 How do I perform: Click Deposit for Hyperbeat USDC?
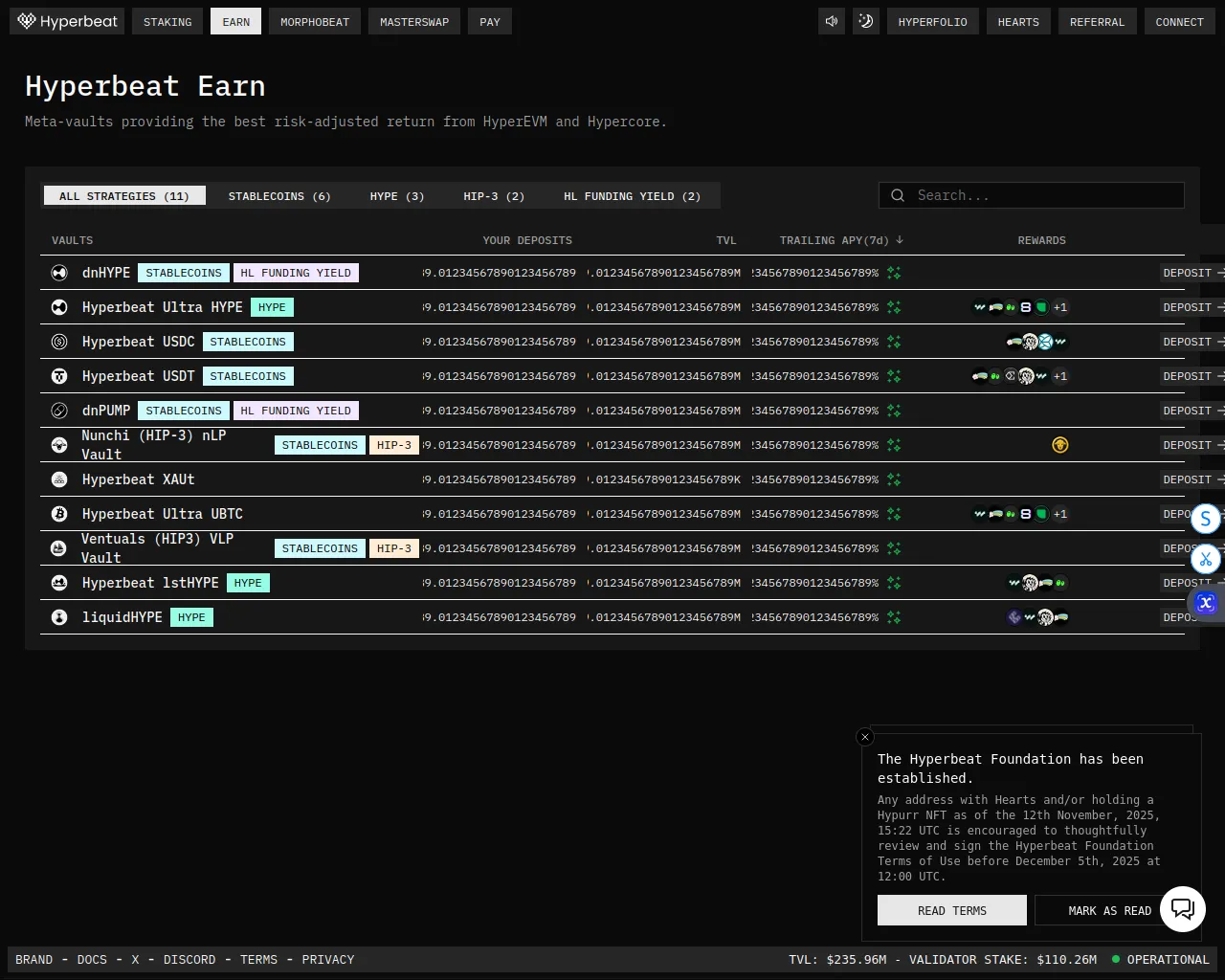tap(1192, 342)
